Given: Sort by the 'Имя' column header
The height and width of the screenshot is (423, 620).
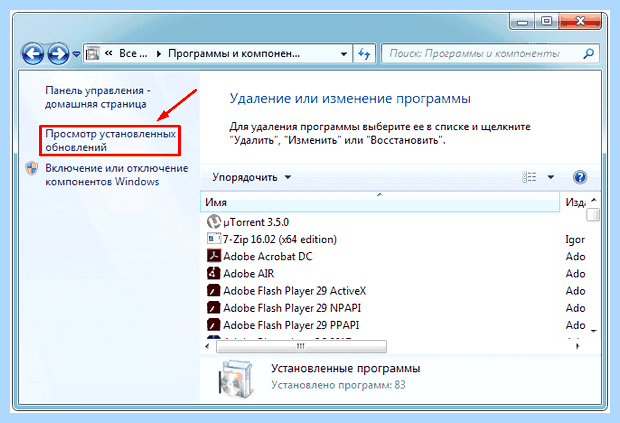Looking at the screenshot, I should (380, 202).
